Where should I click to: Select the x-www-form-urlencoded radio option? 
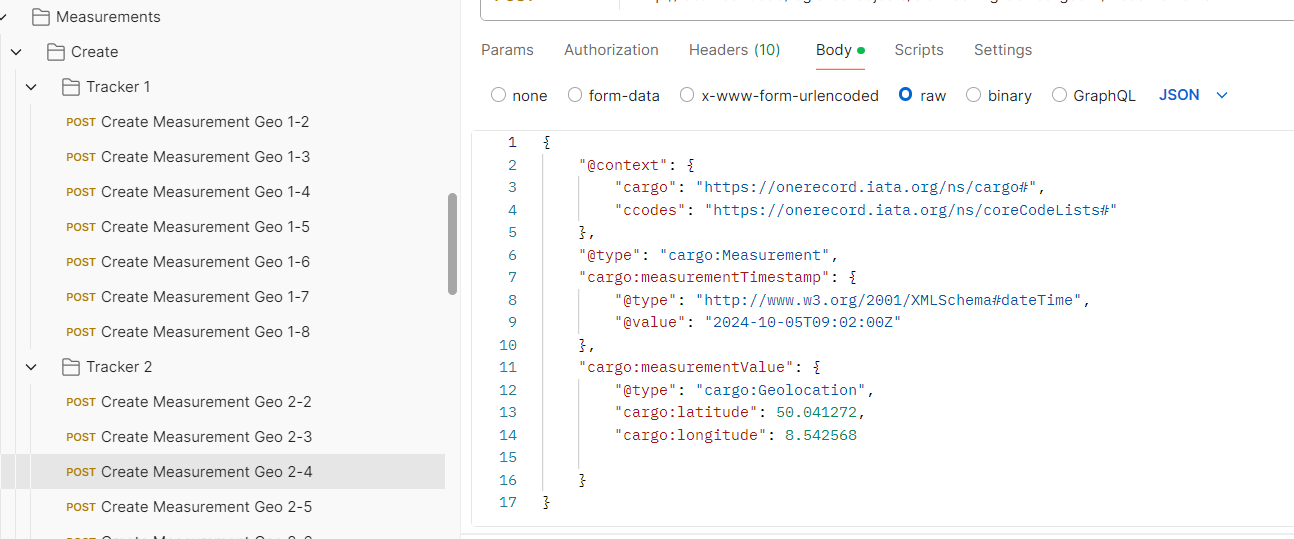click(x=687, y=95)
